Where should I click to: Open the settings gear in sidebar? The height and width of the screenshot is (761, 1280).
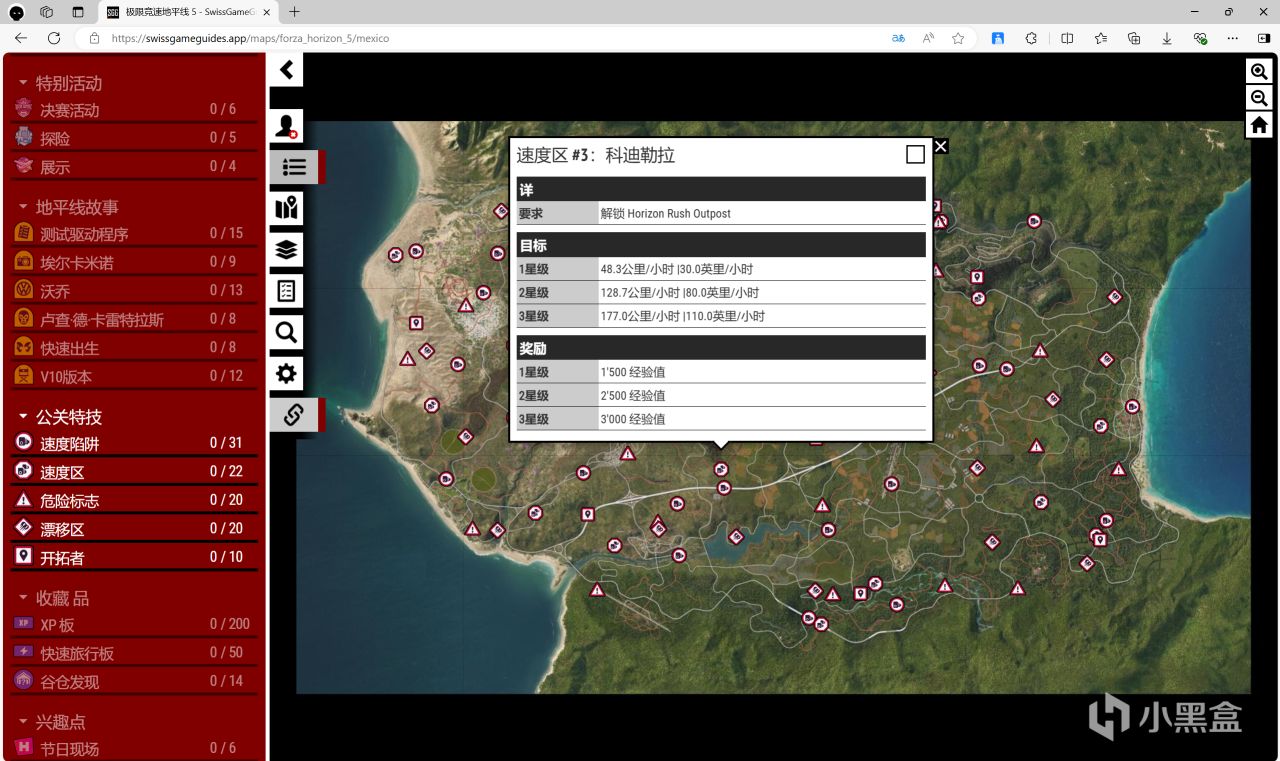(287, 374)
